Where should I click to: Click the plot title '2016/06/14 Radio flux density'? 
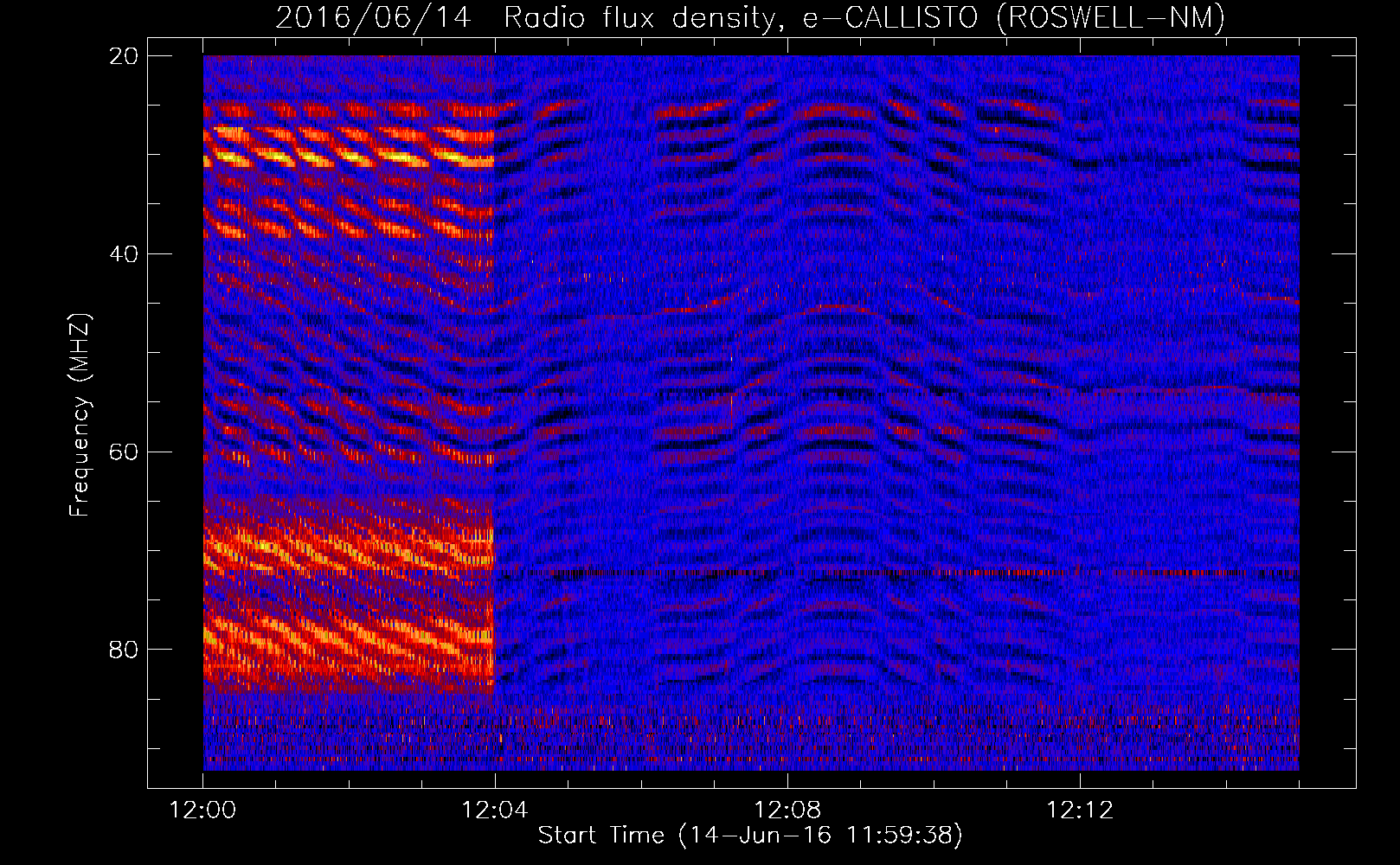(x=751, y=17)
